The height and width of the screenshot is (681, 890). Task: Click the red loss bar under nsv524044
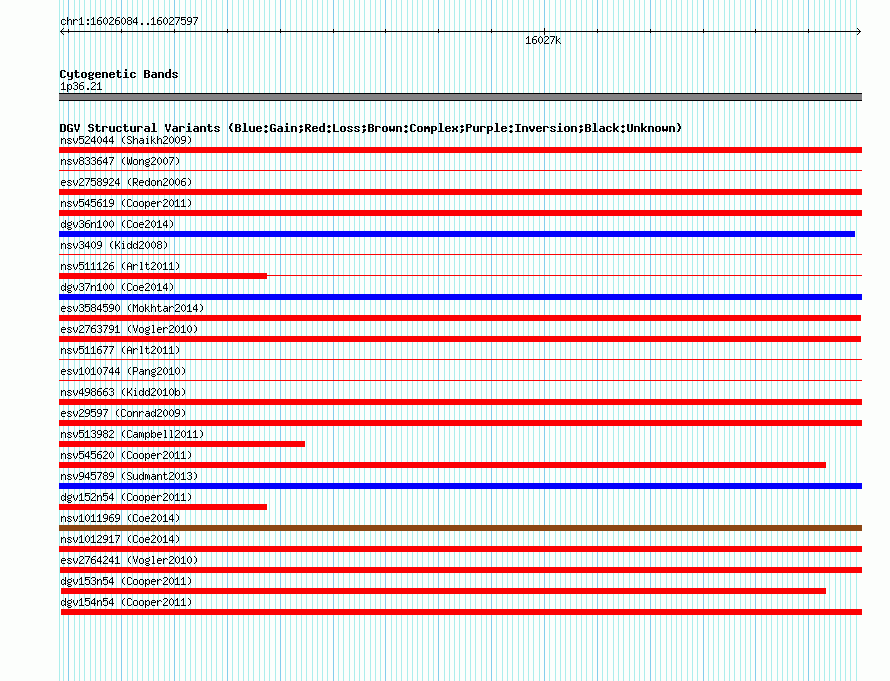click(x=460, y=150)
